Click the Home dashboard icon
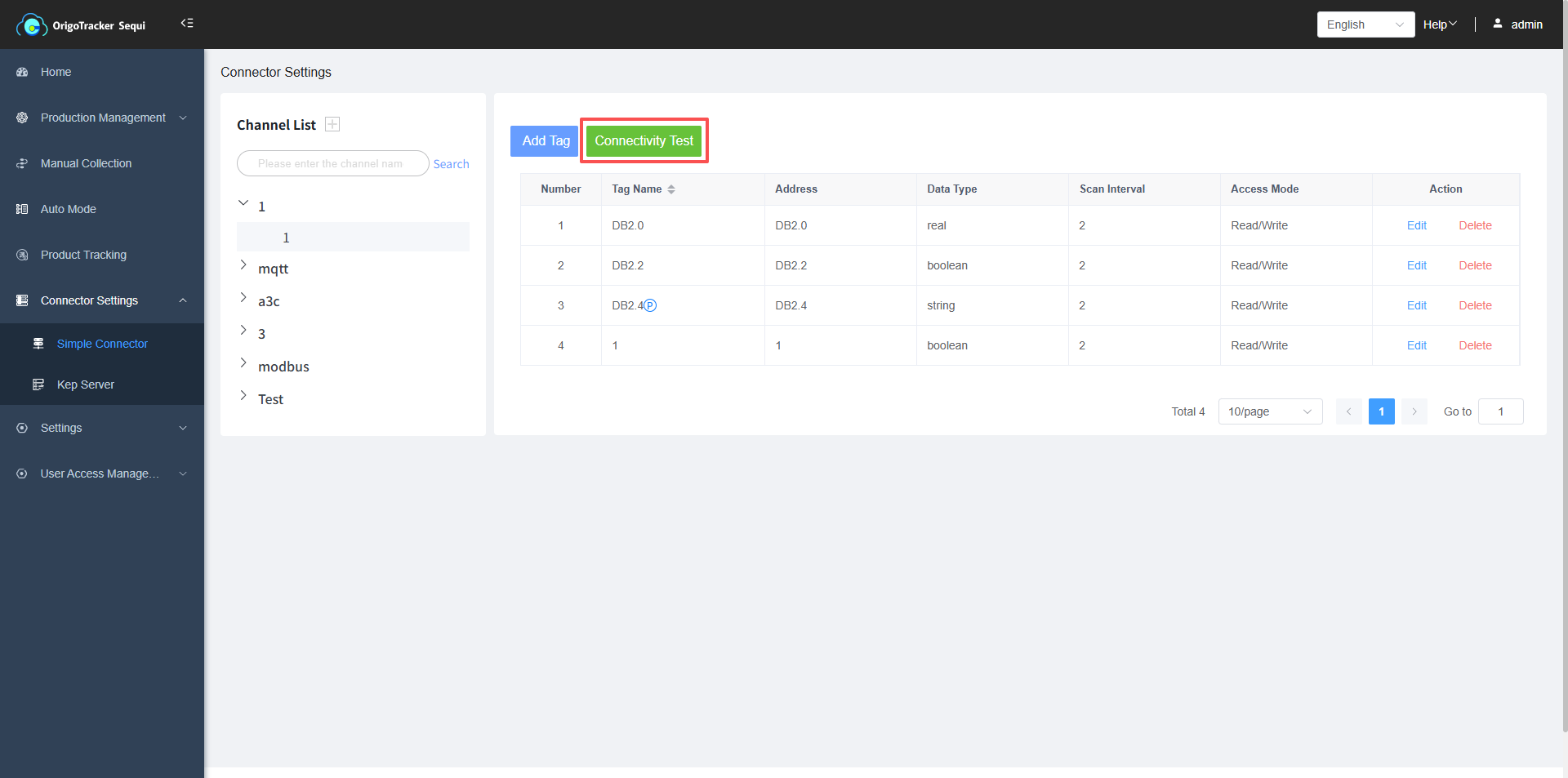Image resolution: width=1568 pixels, height=778 pixels. point(22,72)
